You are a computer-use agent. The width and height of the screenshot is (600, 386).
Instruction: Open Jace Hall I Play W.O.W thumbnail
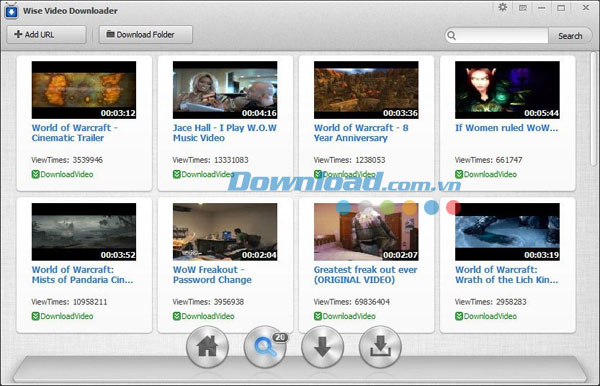coord(225,90)
